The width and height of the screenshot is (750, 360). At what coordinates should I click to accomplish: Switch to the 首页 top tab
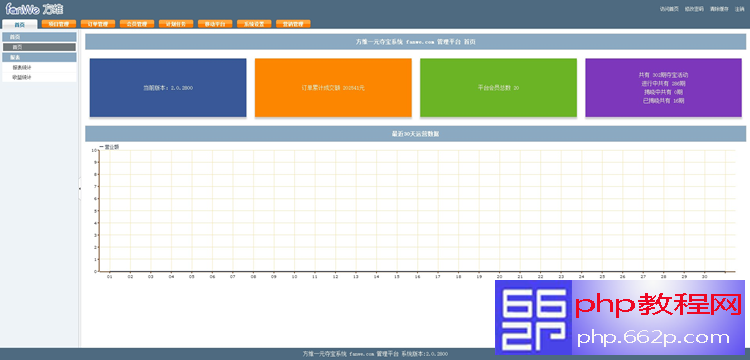20,24
